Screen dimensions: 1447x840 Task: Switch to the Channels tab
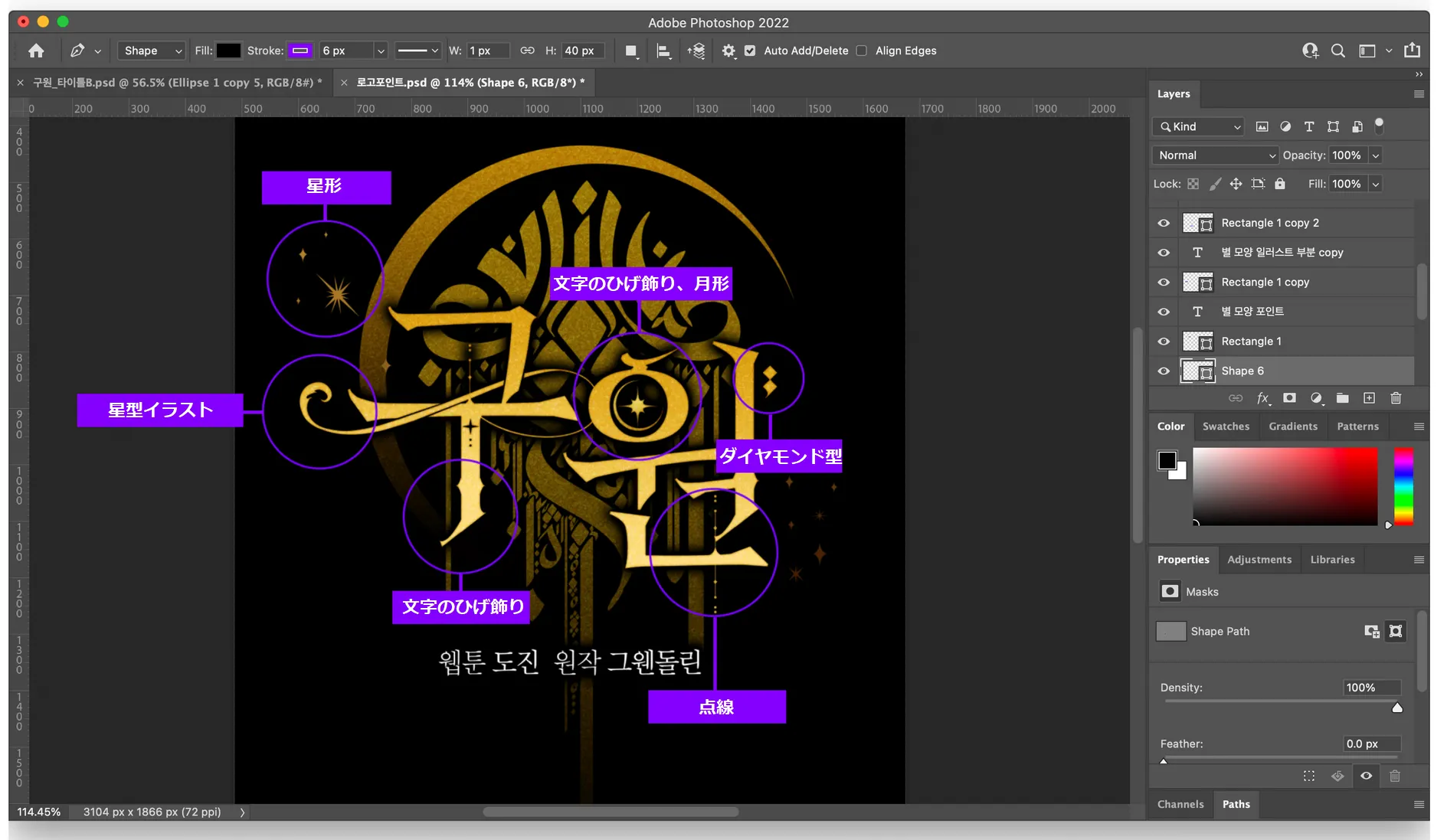tap(1180, 804)
